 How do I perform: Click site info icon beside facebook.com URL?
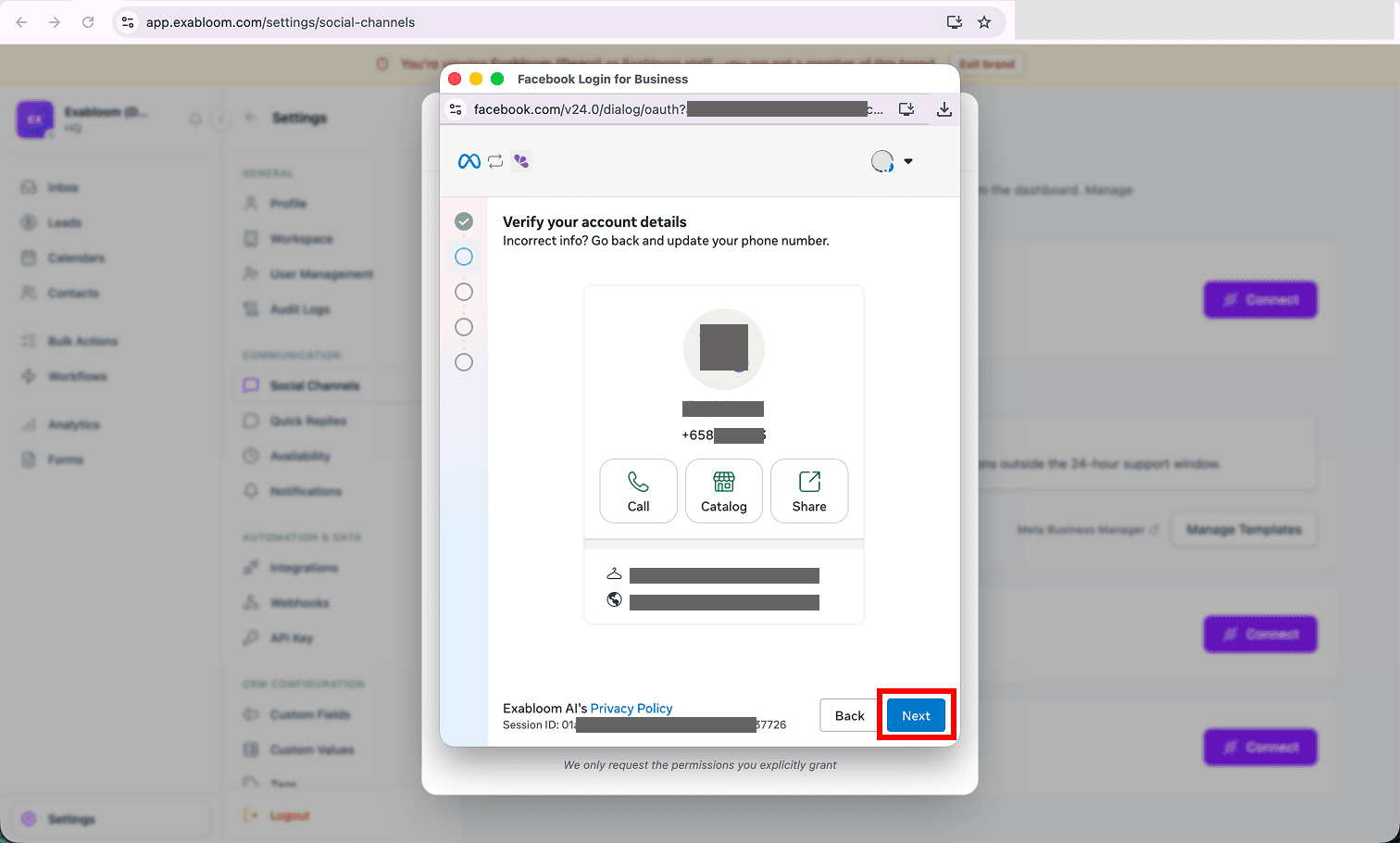(x=456, y=109)
